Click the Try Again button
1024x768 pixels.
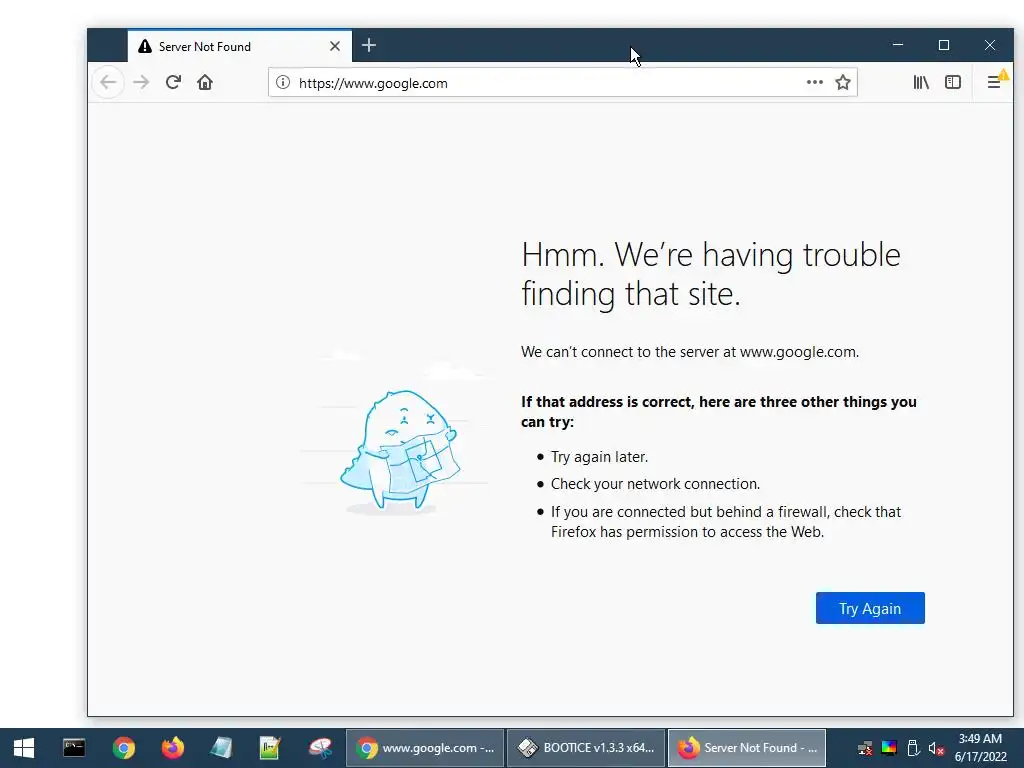coord(870,608)
